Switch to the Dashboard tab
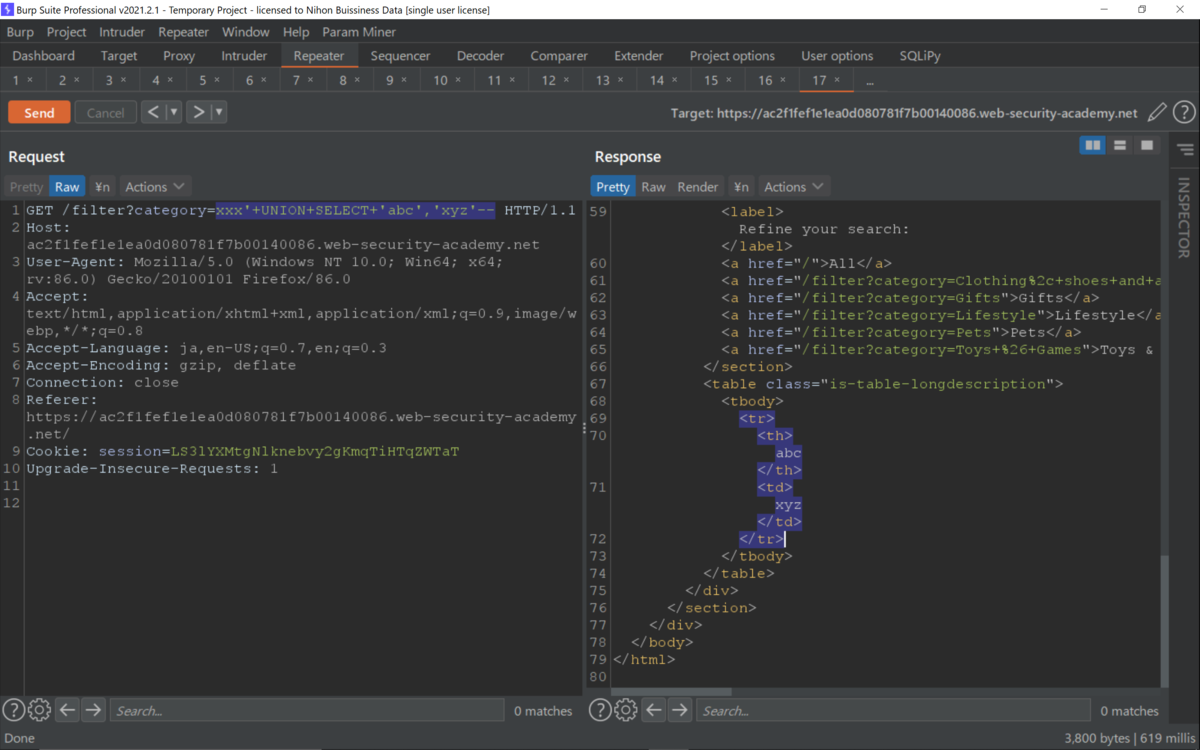 (x=44, y=56)
